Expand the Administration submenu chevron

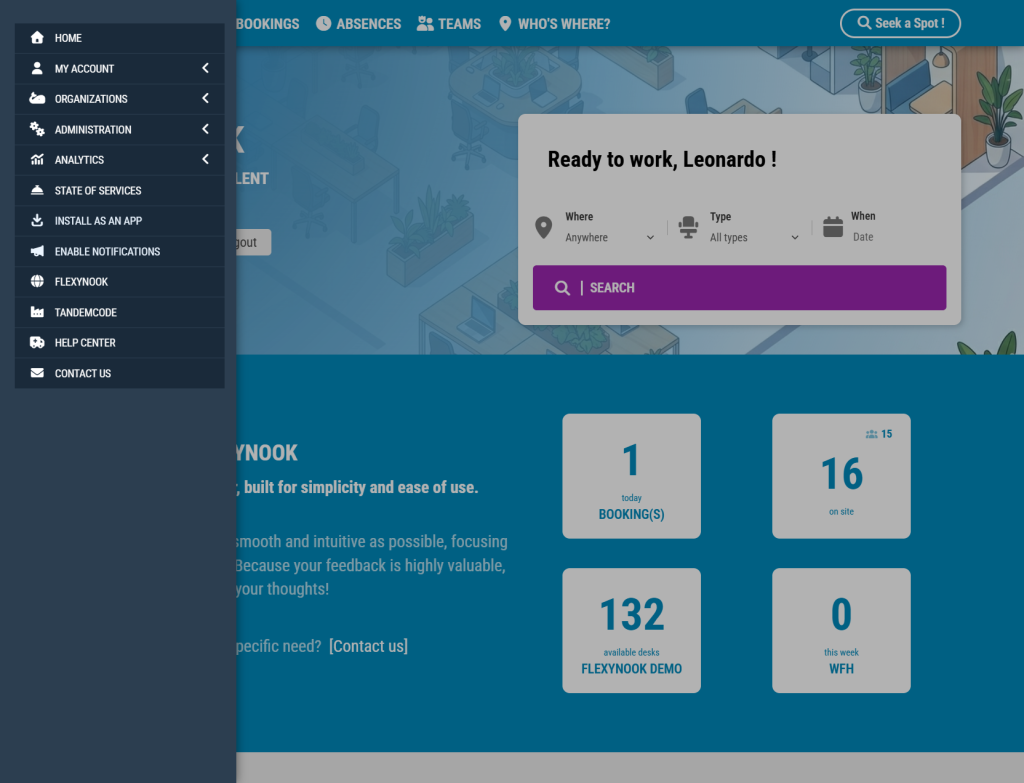(x=205, y=129)
